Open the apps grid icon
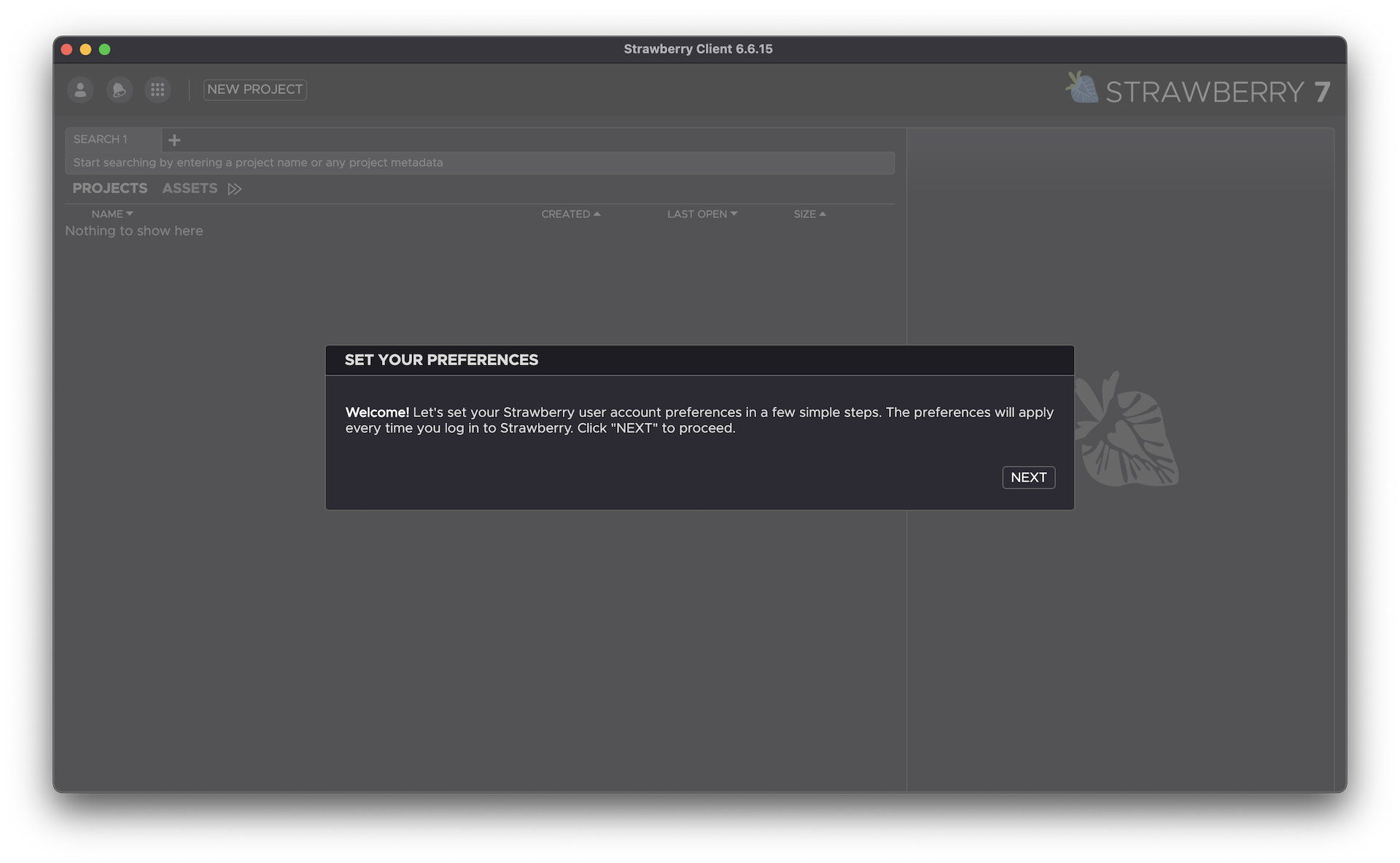This screenshot has width=1400, height=863. (157, 90)
